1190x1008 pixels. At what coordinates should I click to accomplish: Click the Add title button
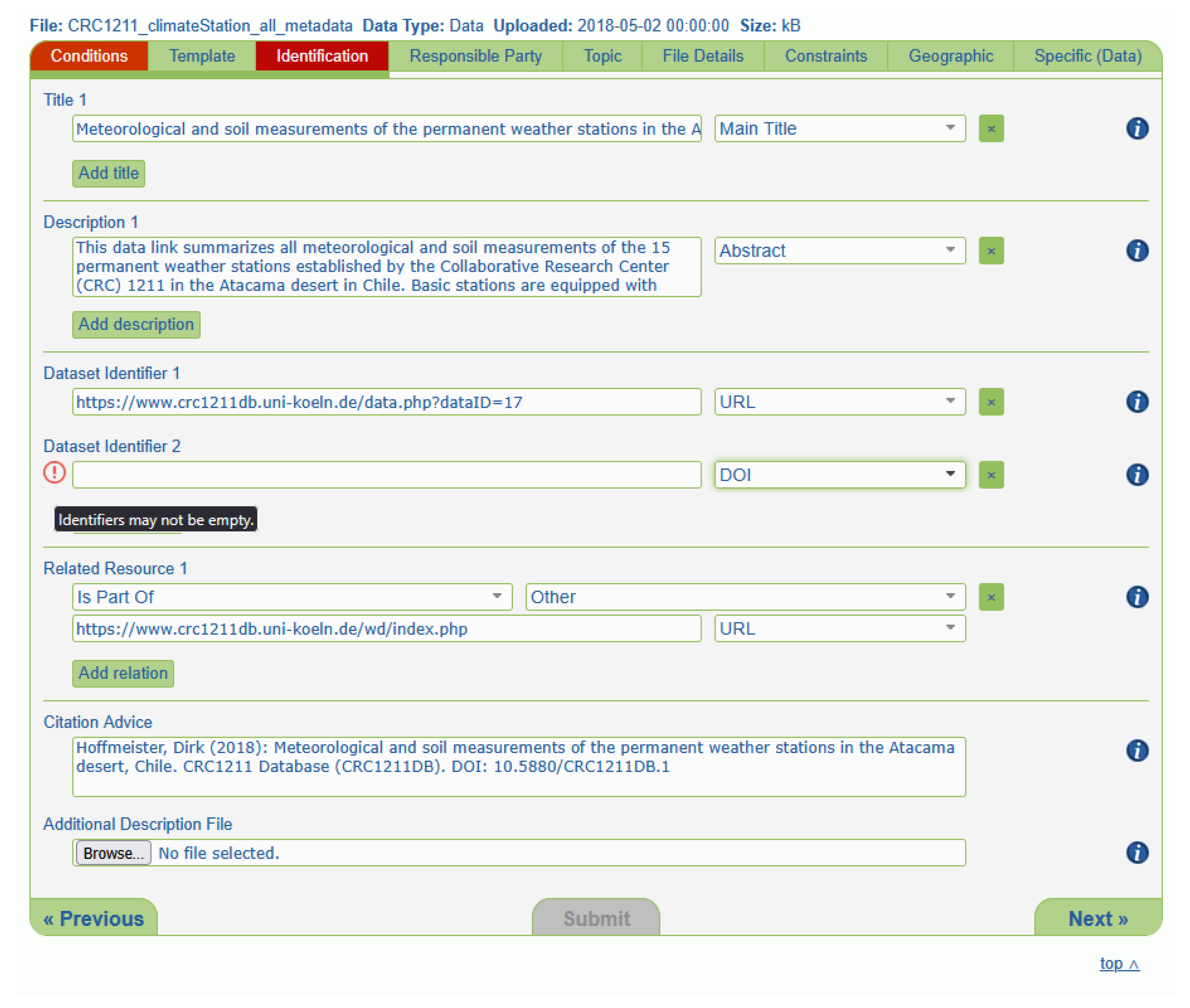pos(109,173)
